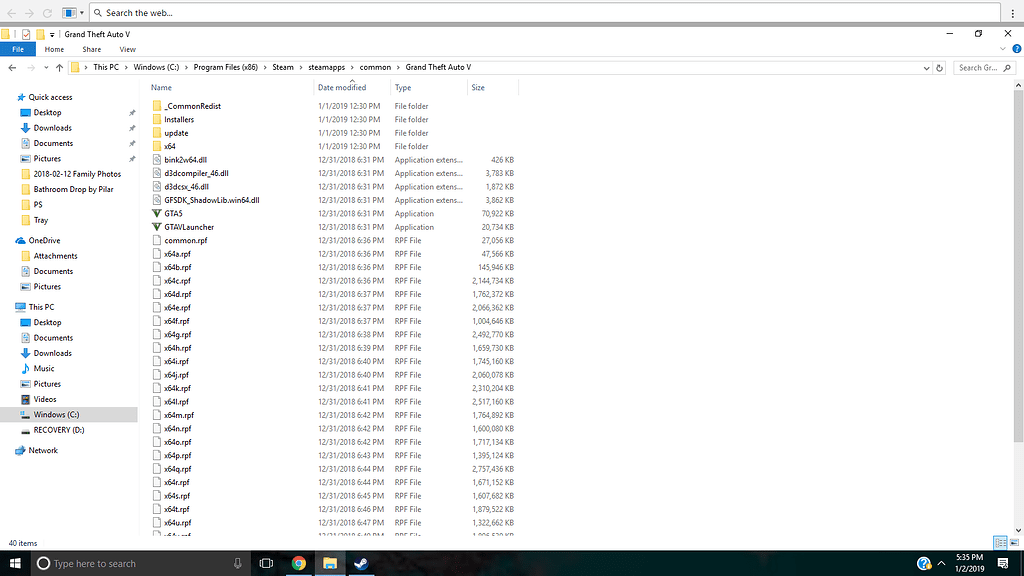Open the browser three-dot menu
Viewport: 1024px width, 576px height.
click(x=1013, y=12)
